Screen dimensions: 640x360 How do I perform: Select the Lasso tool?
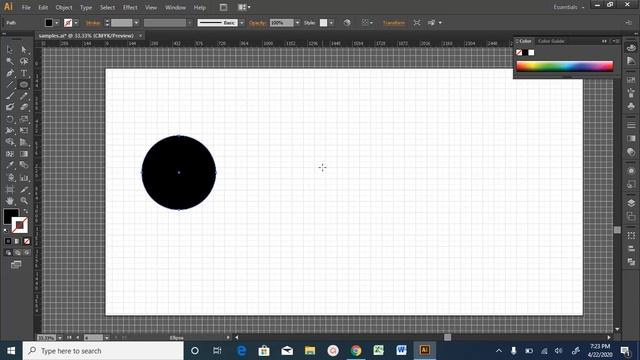click(24, 61)
